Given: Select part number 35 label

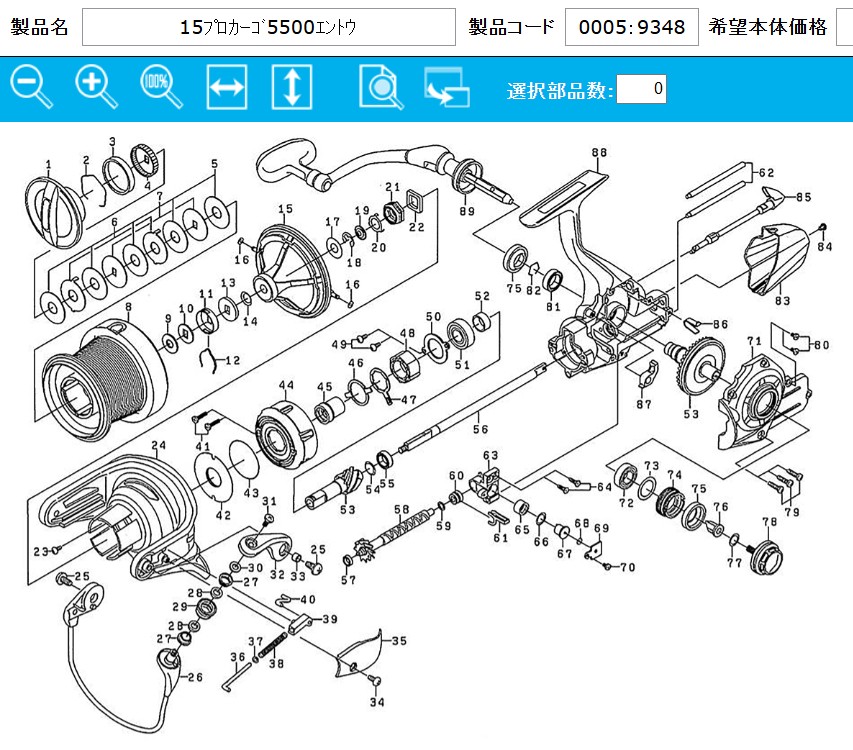Looking at the screenshot, I should coord(399,641).
